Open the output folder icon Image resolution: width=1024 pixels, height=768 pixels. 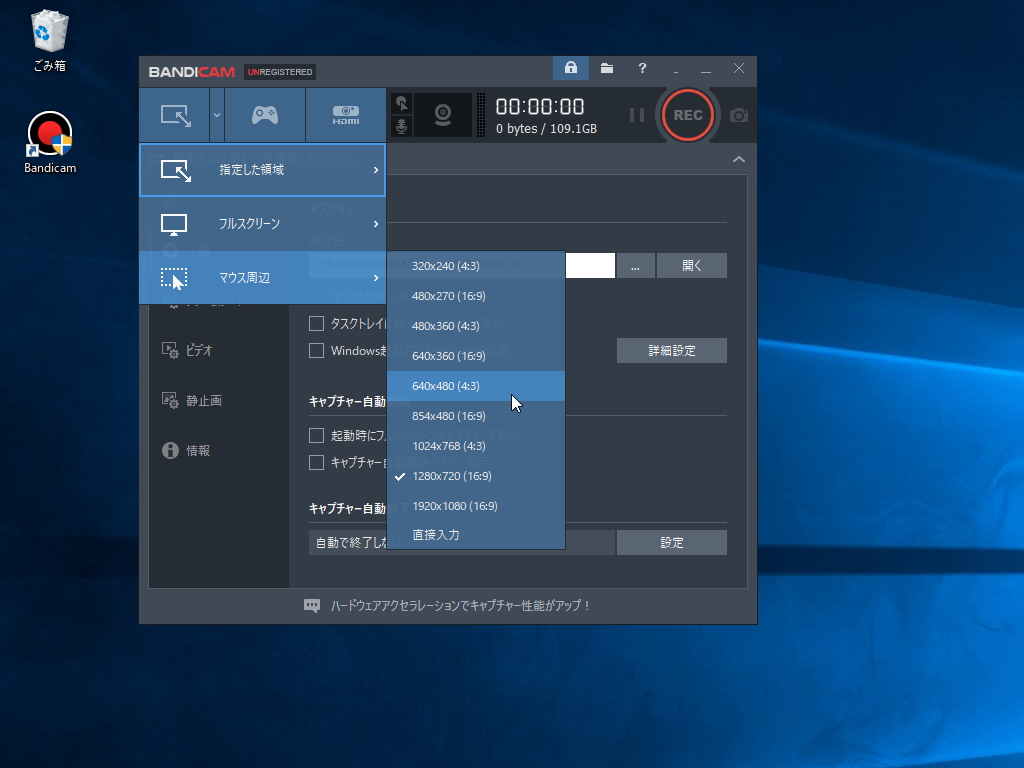(607, 68)
